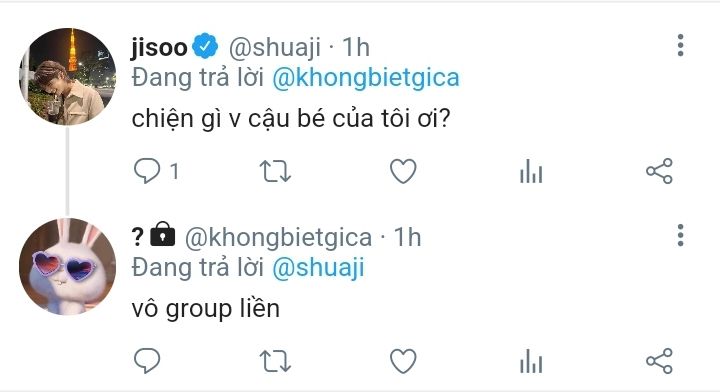Screen dimensions: 720x392
Task: Open the @khongbietgica mention link in jisoo's reply
Action: [366, 78]
